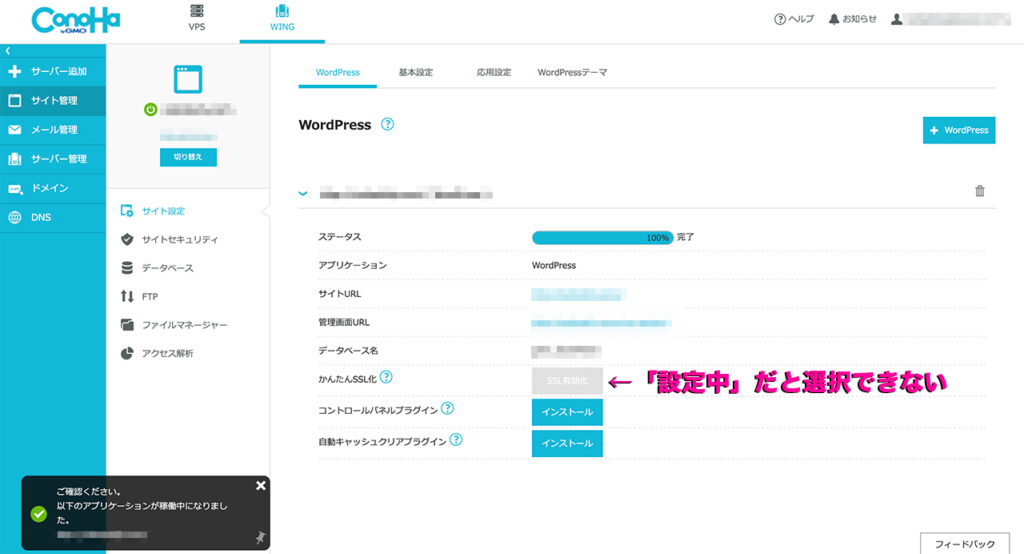Click the データベース名 label
Image resolution: width=1024 pixels, height=554 pixels.
click(x=348, y=351)
